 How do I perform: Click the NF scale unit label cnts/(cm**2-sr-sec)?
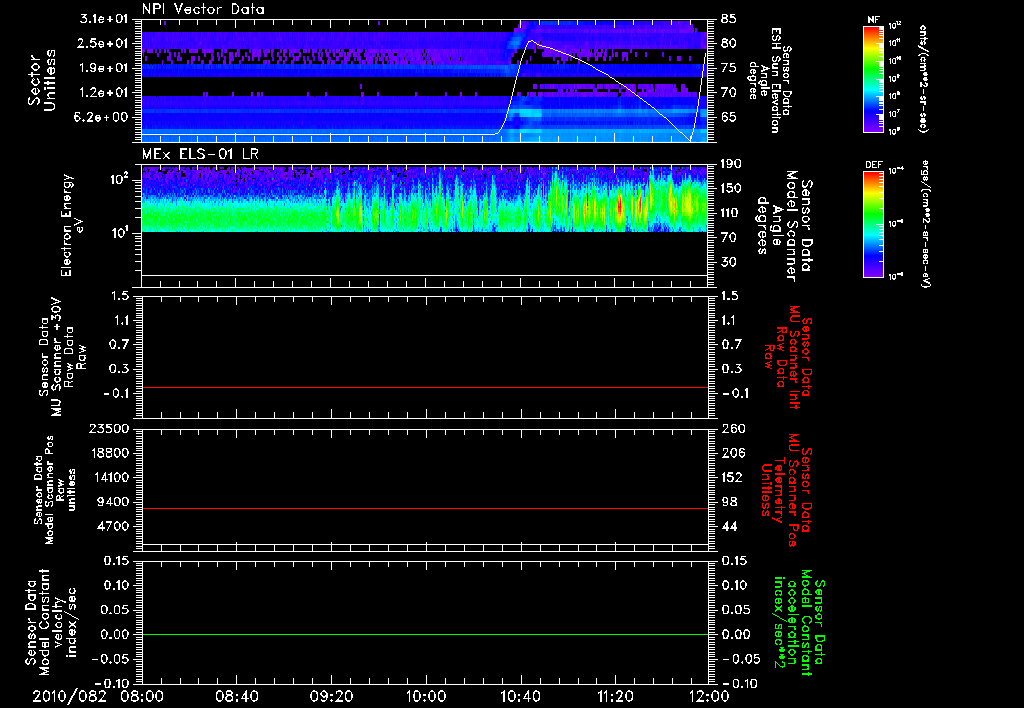(x=923, y=79)
